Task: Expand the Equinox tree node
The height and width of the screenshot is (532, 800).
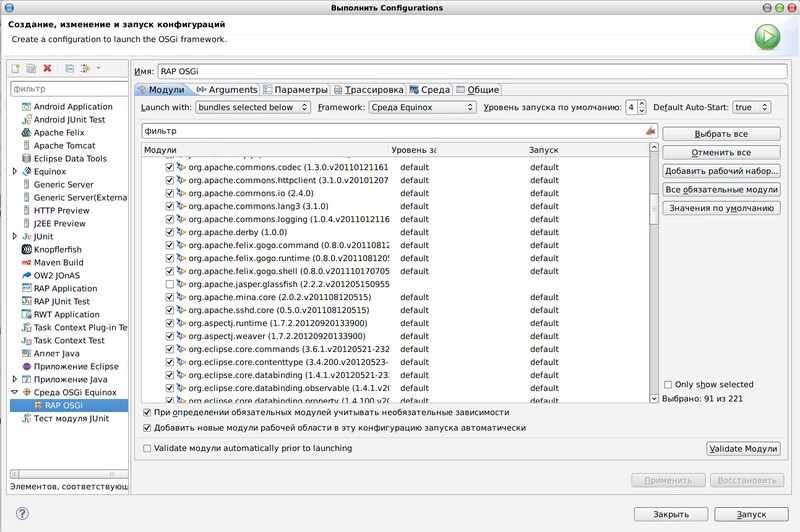Action: tap(15, 171)
